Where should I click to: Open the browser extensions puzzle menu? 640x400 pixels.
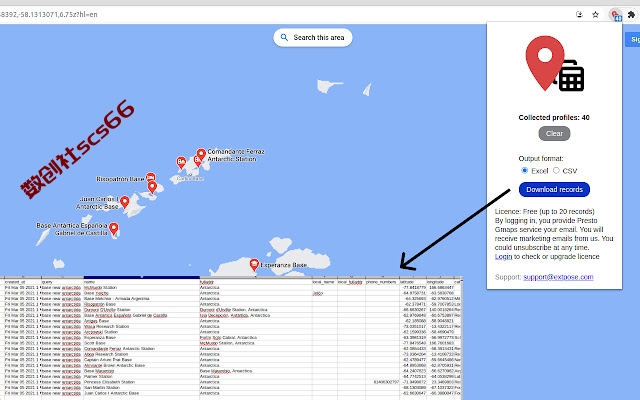tap(631, 15)
